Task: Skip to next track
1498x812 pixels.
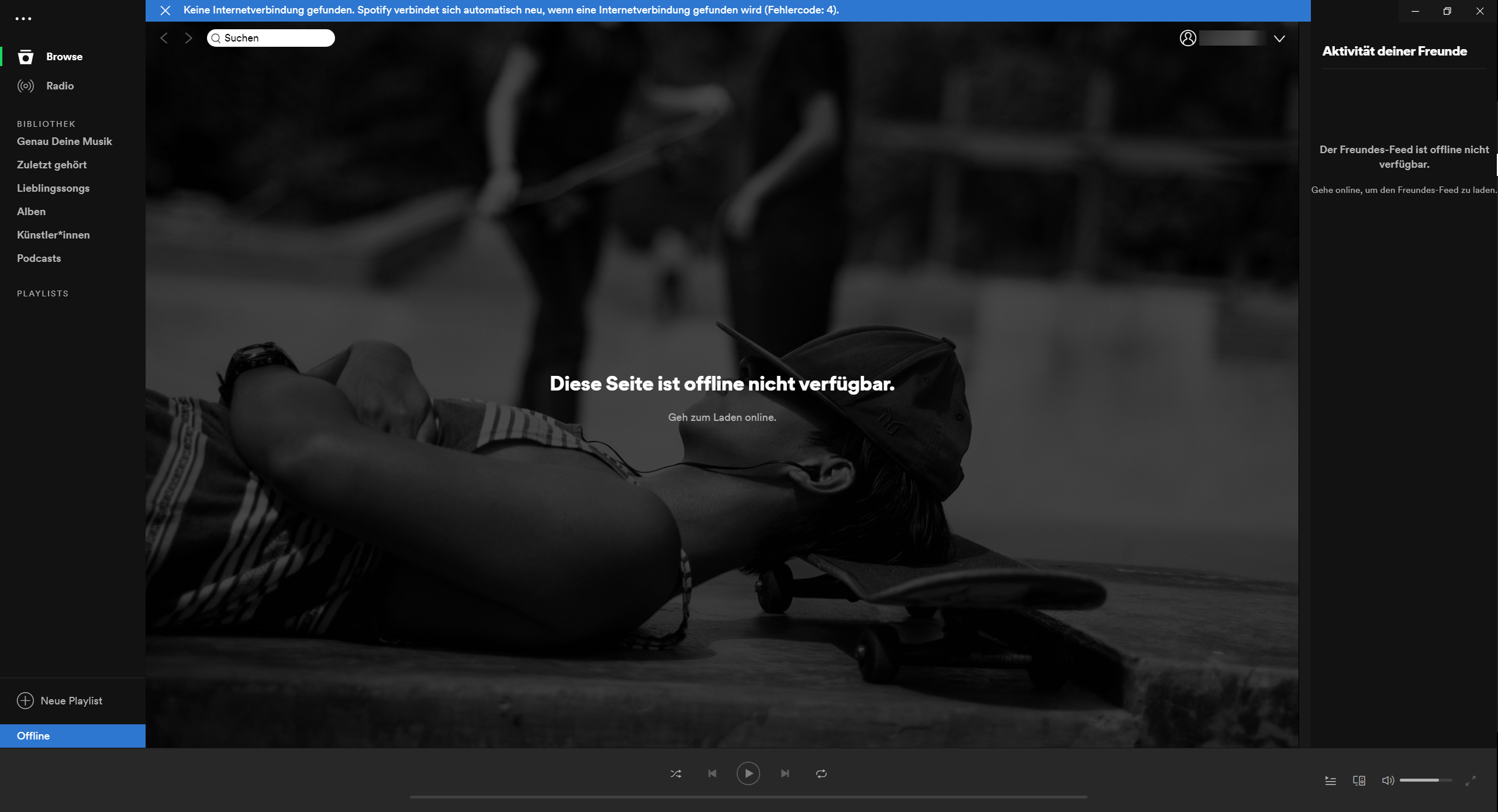Action: (785, 773)
